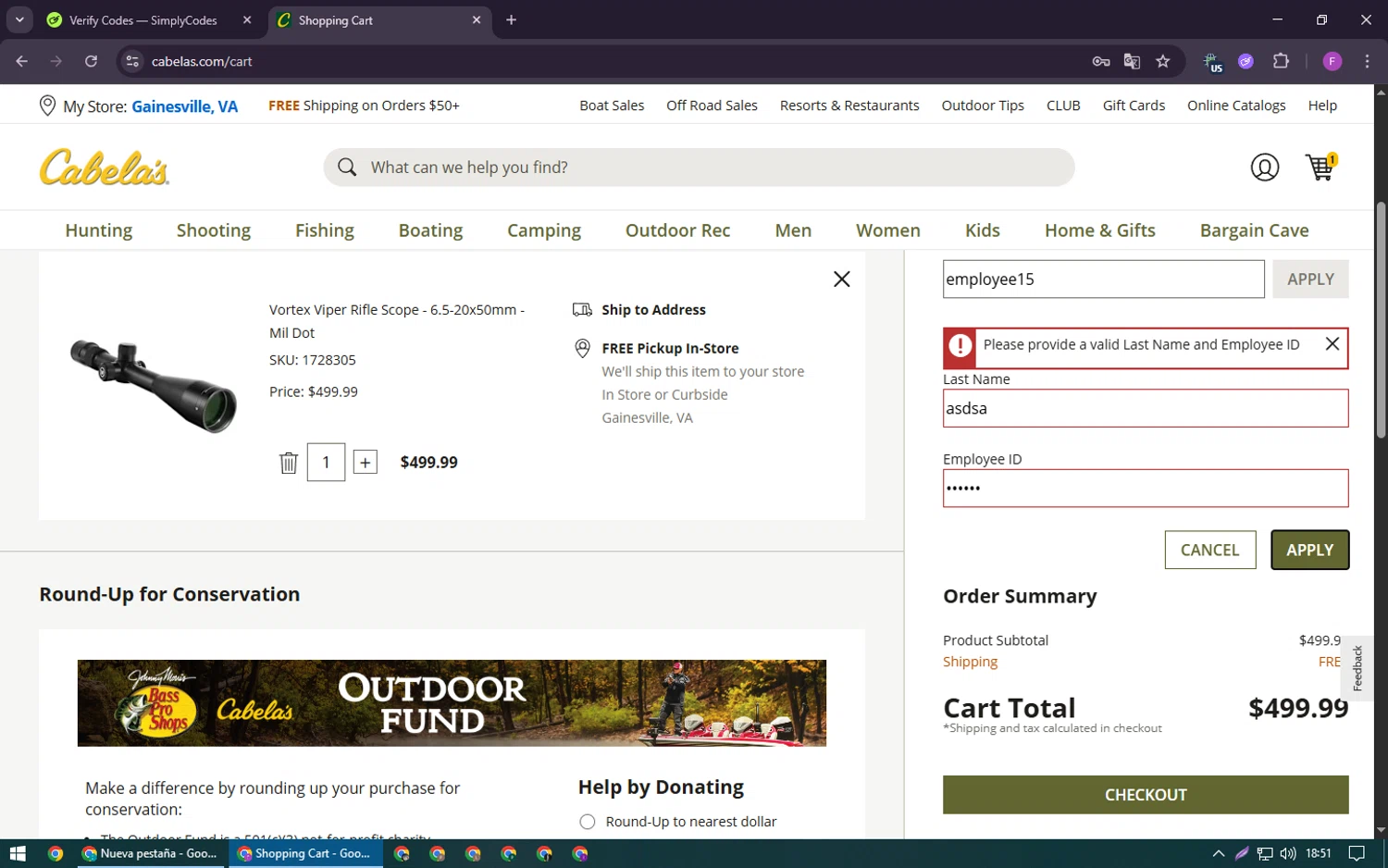Open Chrome menu three dots
The width and height of the screenshot is (1388, 868).
(1367, 61)
